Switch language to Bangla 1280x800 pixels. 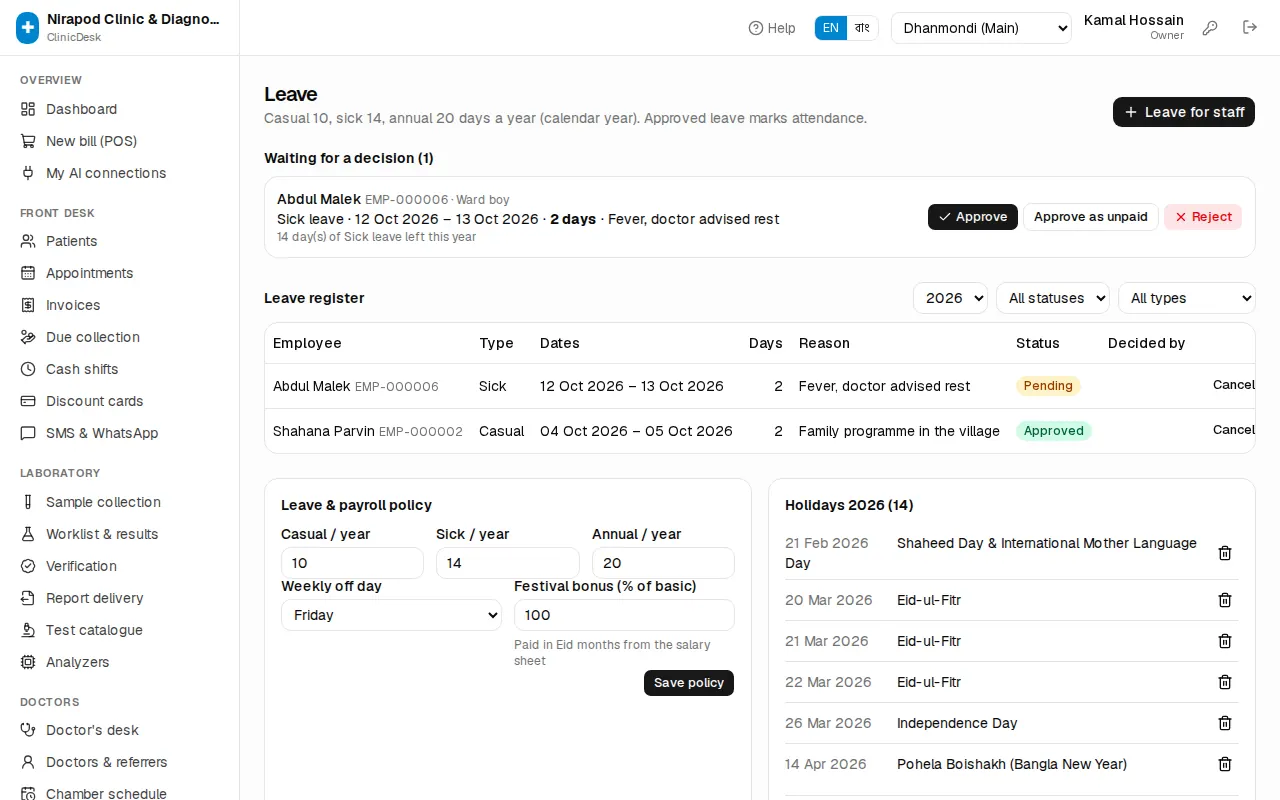click(862, 28)
